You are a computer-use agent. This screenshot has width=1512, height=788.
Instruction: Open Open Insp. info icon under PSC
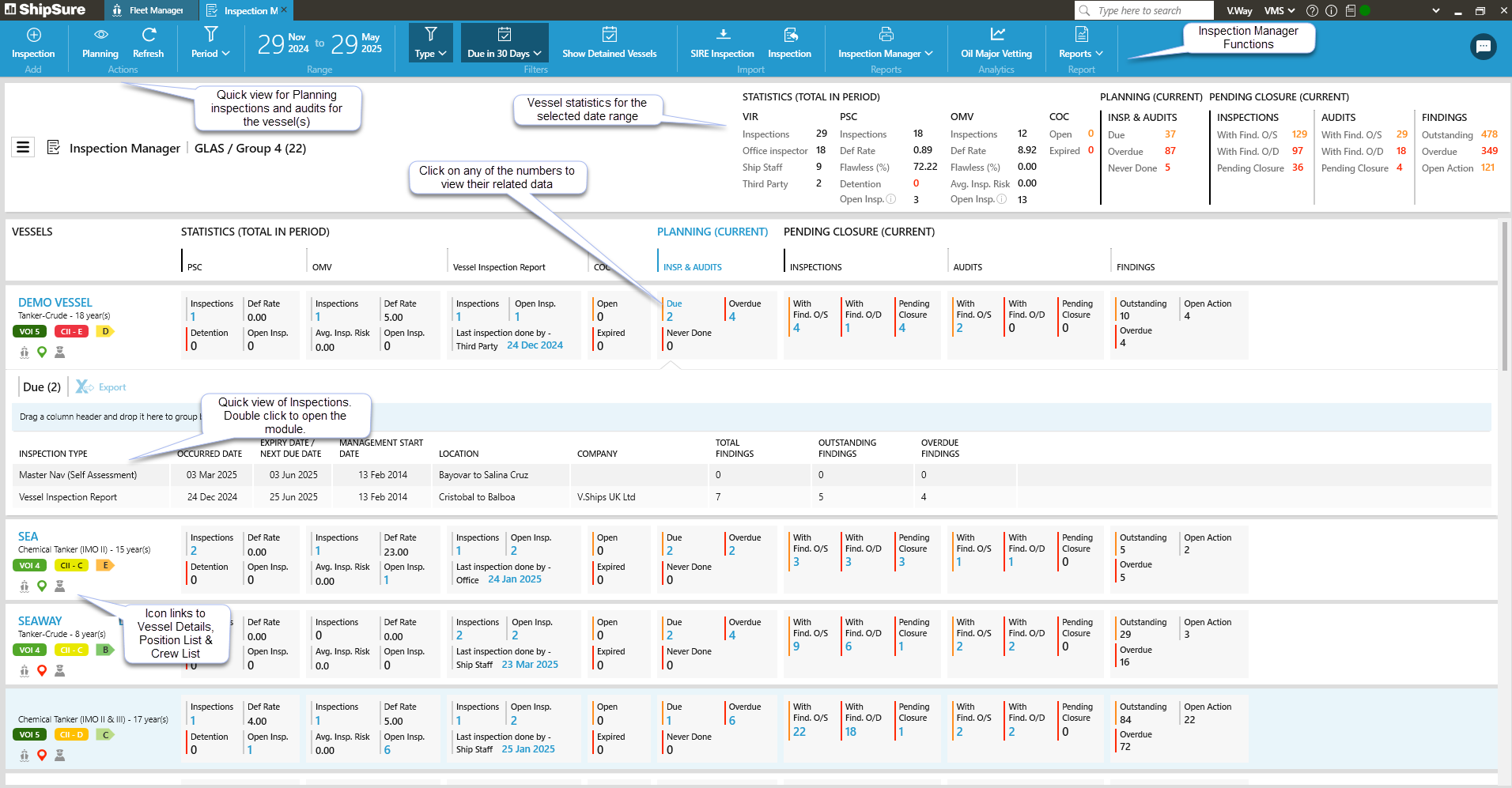pos(891,199)
